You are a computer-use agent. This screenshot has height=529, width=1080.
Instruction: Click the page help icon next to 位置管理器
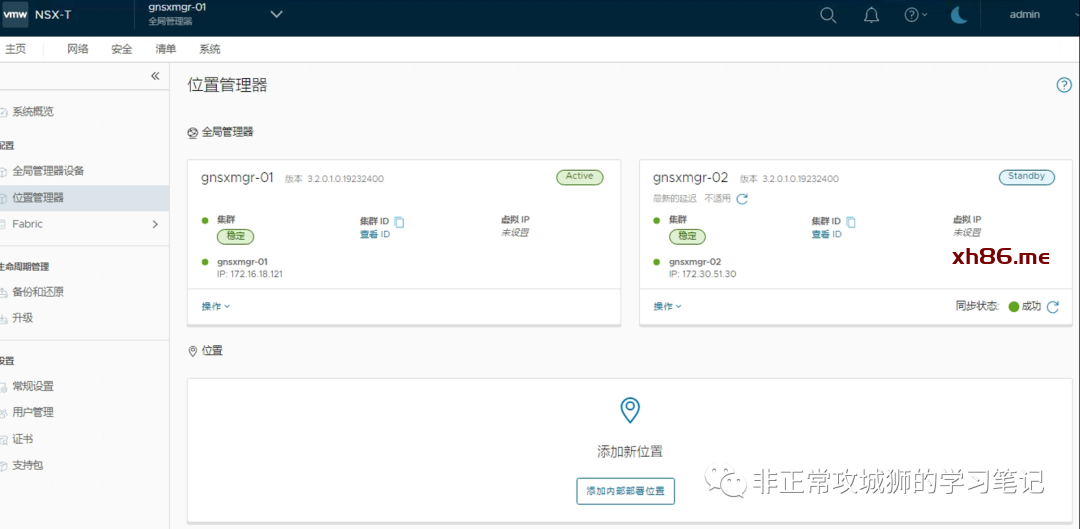pyautogui.click(x=1064, y=85)
